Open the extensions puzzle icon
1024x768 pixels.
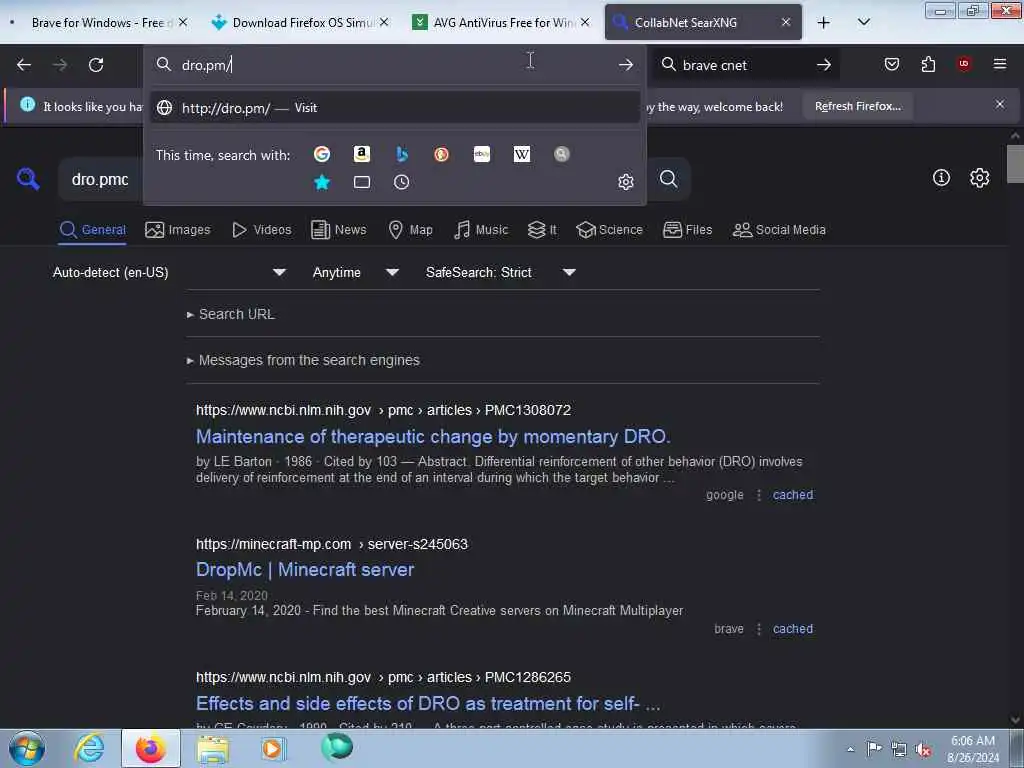[x=928, y=64]
